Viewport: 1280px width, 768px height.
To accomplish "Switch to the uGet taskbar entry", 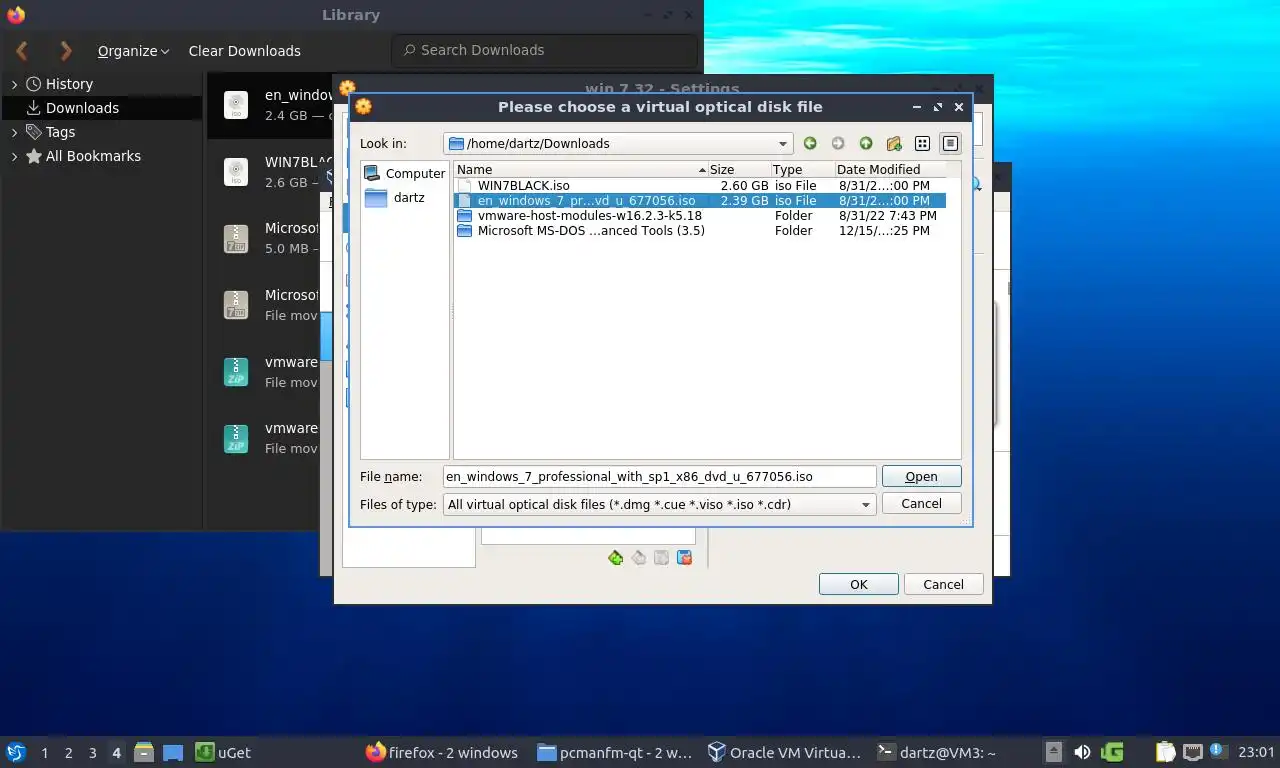I will click(224, 752).
